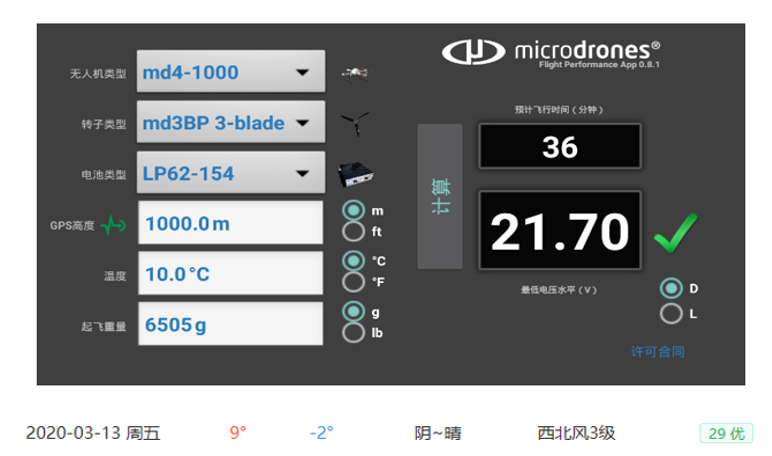Expand the md3BP 3-blade rotor dropdown
Viewport: 772px width, 456px height.
click(x=230, y=124)
